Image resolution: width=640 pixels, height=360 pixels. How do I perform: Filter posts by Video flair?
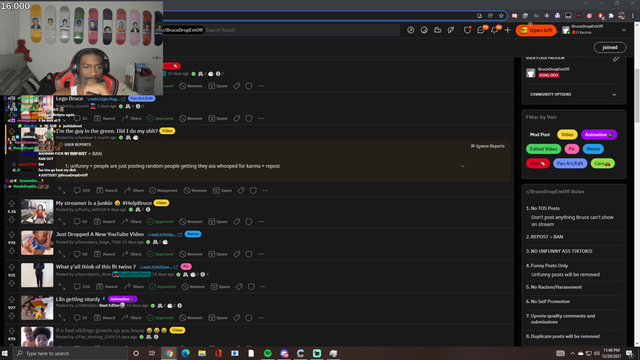(567, 135)
